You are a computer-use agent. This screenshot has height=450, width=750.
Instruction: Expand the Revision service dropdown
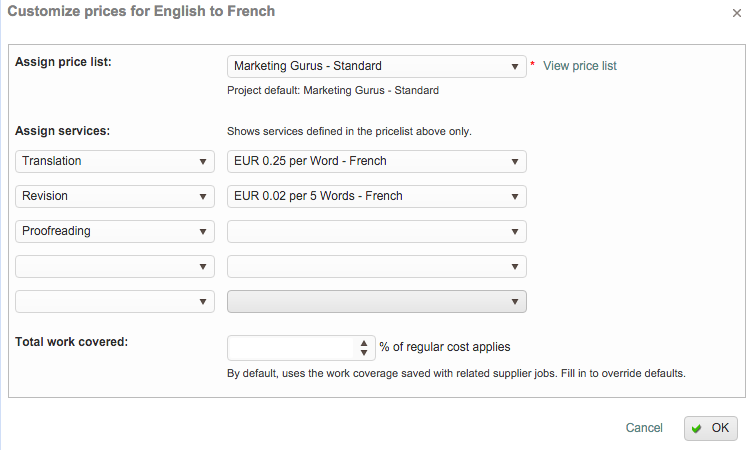point(115,196)
